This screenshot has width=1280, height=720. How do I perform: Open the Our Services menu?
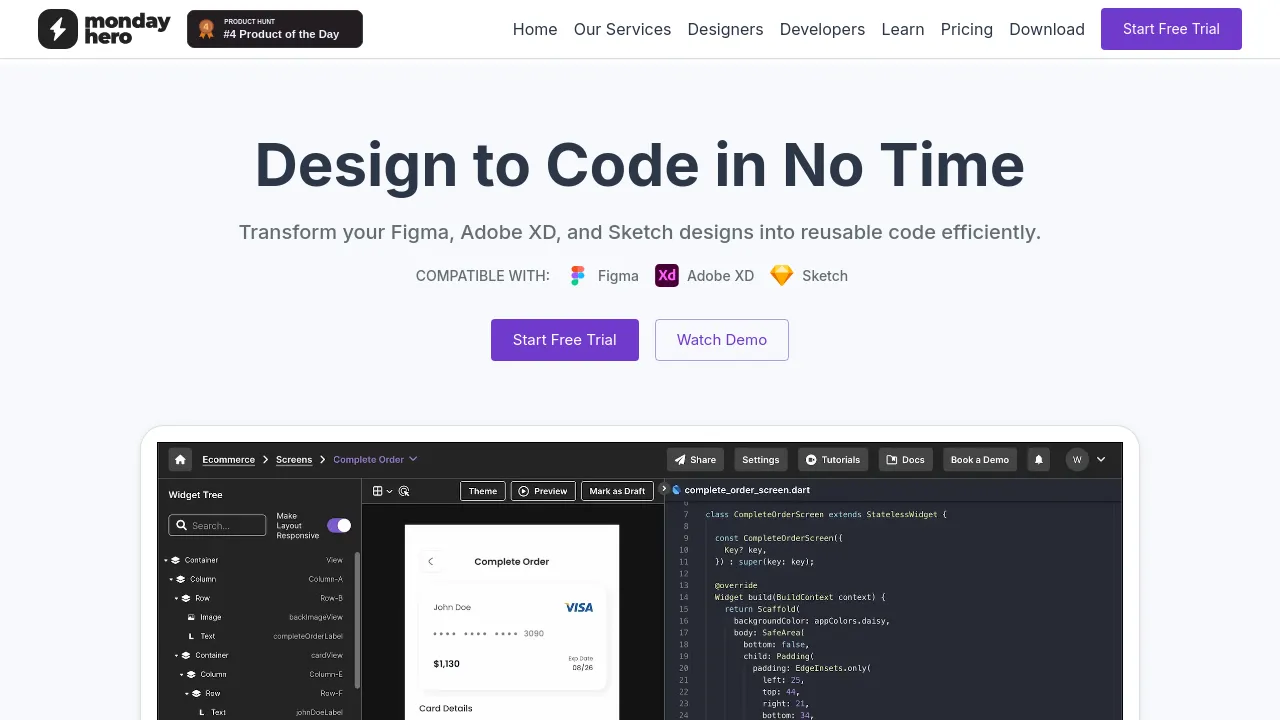pyautogui.click(x=622, y=29)
